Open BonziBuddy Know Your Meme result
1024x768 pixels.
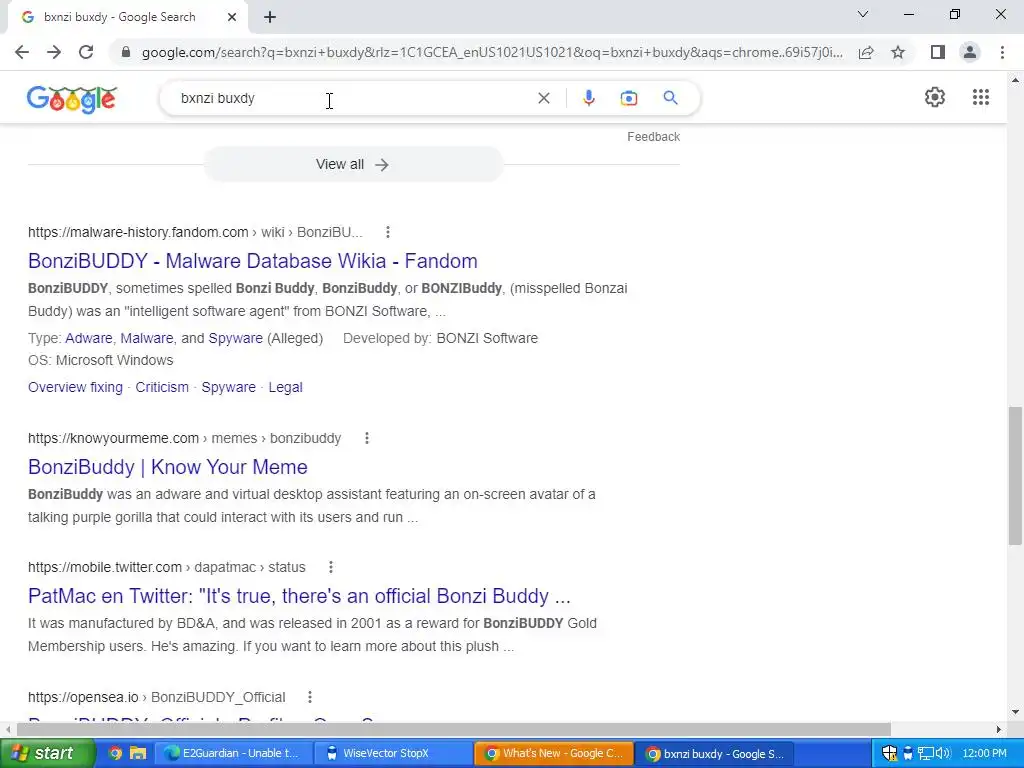click(168, 467)
